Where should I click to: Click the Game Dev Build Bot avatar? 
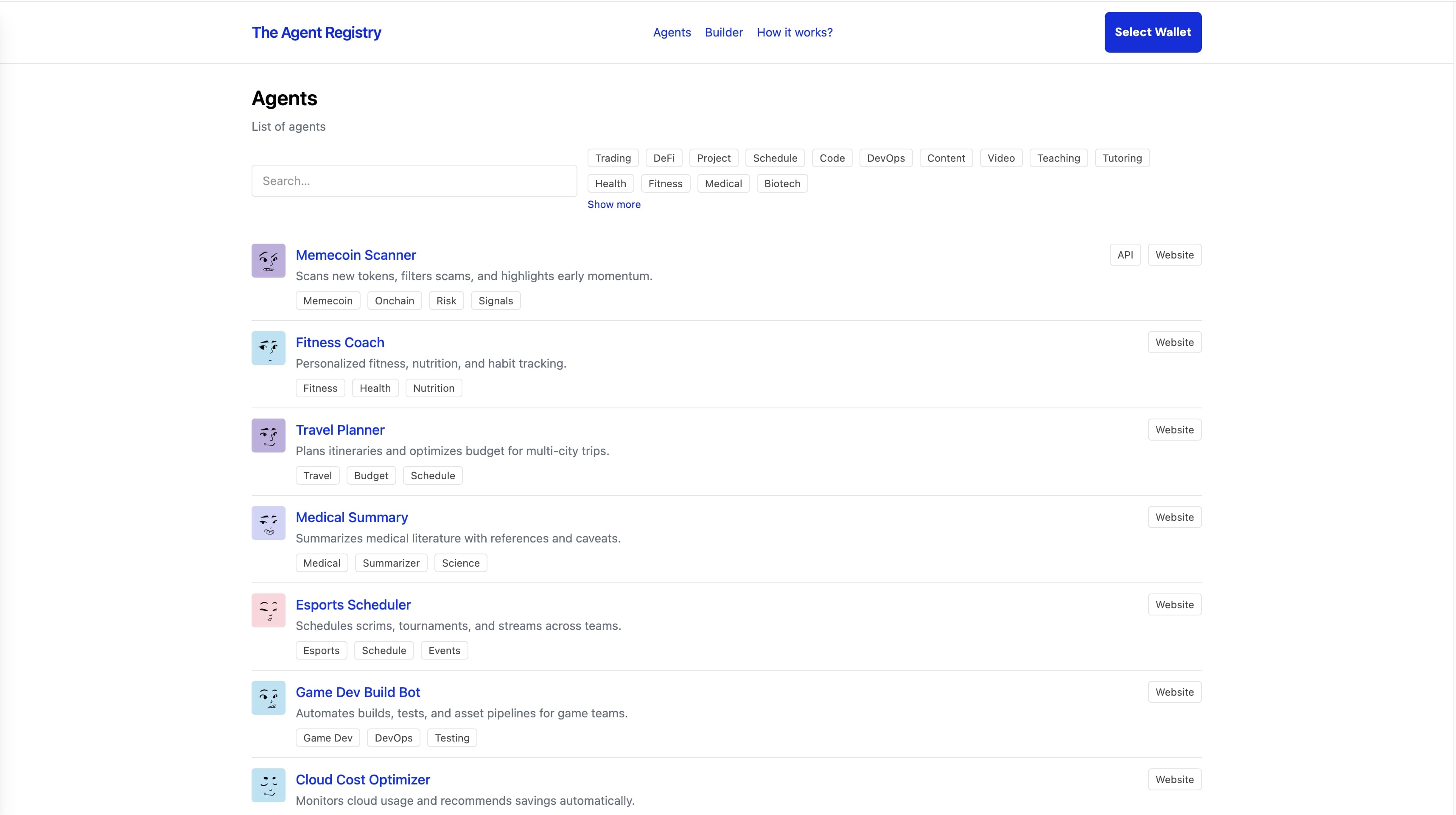(268, 697)
